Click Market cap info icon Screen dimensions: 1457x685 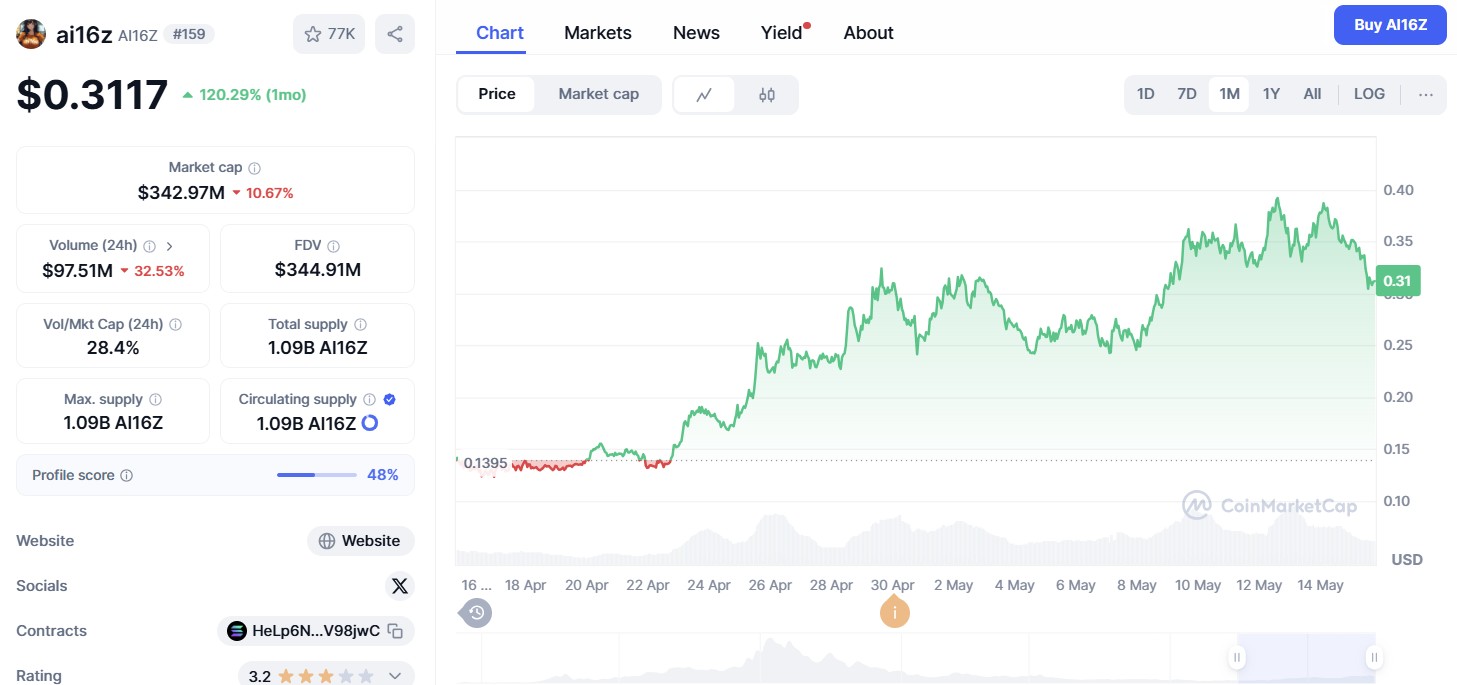click(255, 169)
